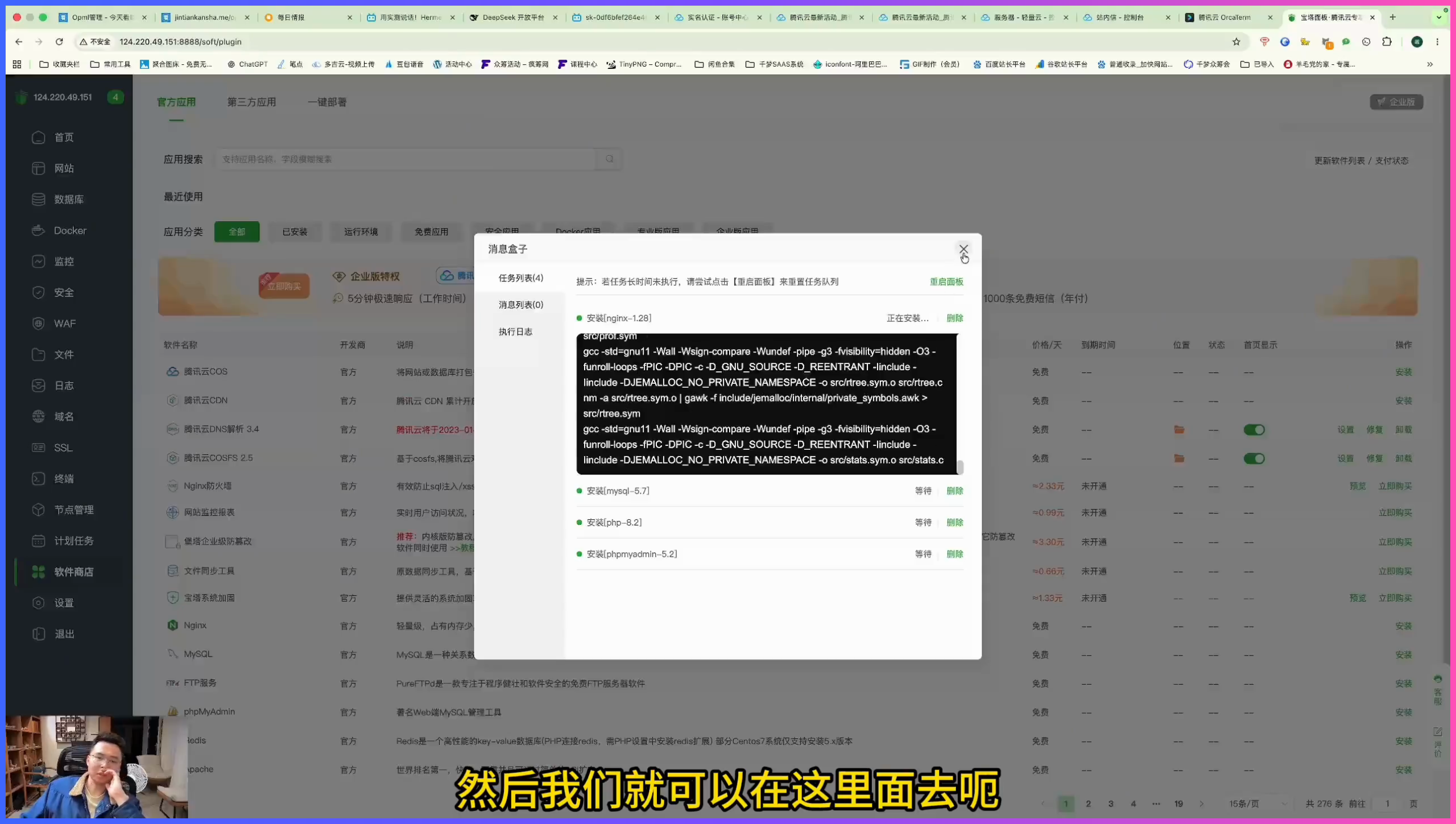Open the 监控 sidebar page
This screenshot has width=1456, height=824.
[64, 262]
